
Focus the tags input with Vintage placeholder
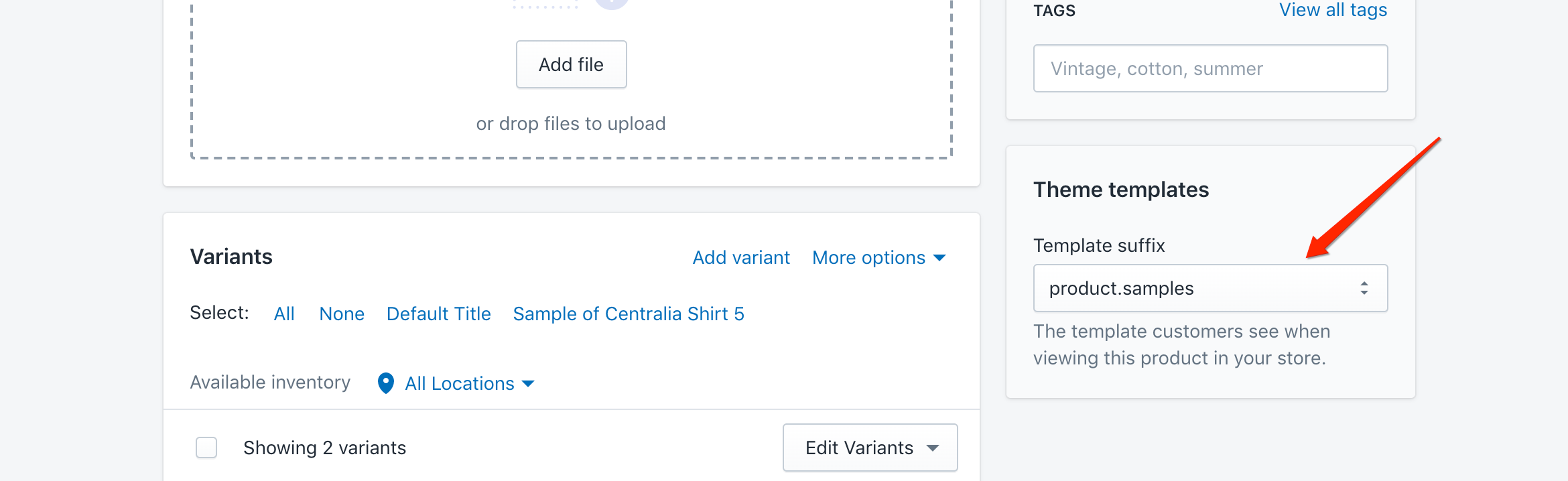click(x=1210, y=68)
